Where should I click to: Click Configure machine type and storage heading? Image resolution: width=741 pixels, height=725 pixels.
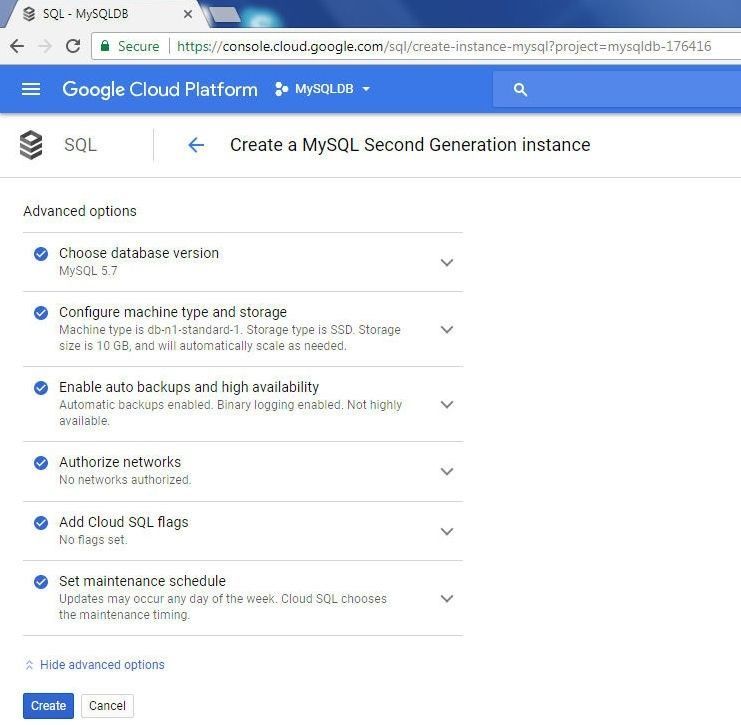(x=173, y=312)
